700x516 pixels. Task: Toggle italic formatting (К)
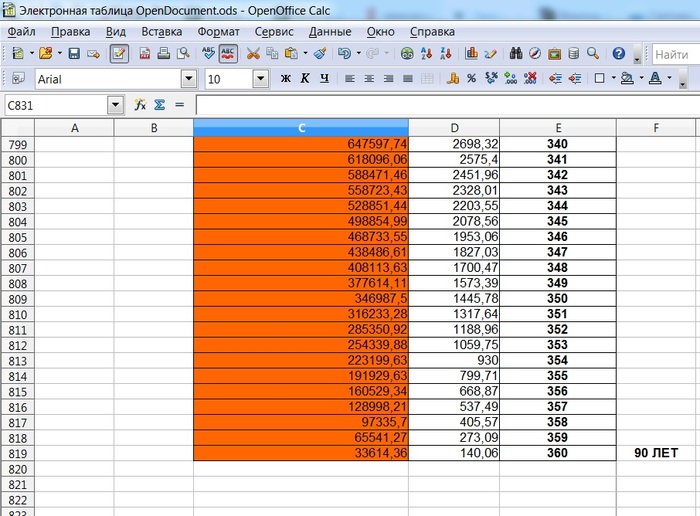click(304, 78)
